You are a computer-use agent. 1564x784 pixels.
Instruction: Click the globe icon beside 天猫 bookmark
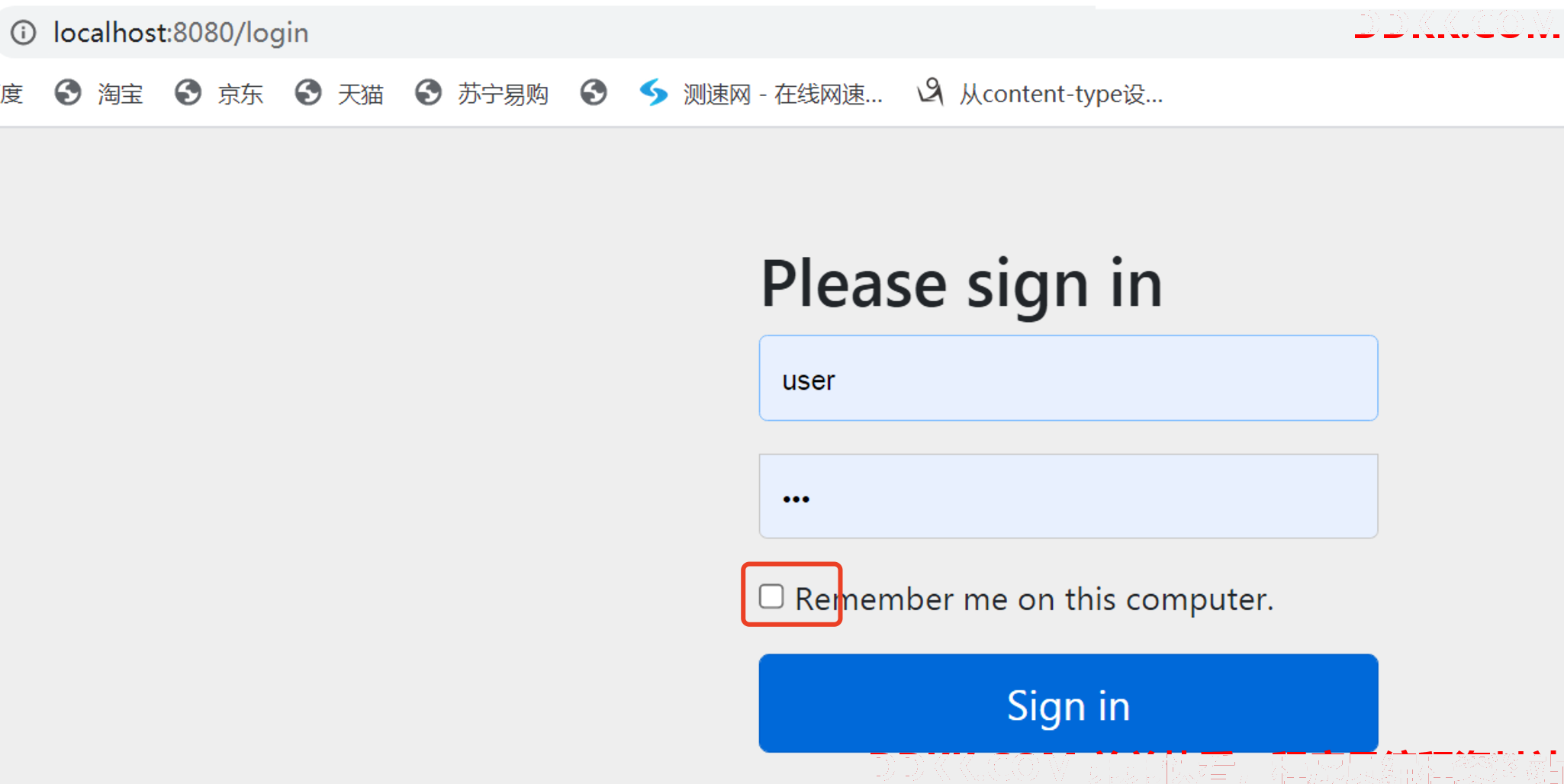(308, 93)
